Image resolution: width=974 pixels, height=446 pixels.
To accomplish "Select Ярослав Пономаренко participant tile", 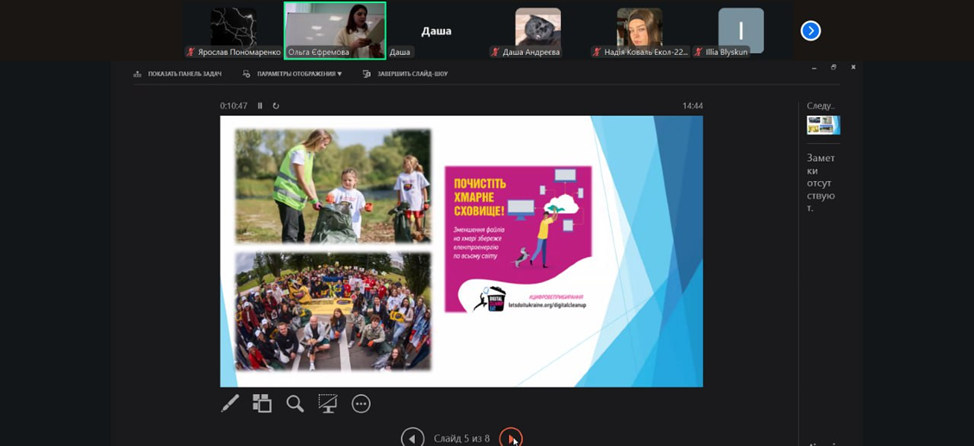I will click(x=233, y=30).
